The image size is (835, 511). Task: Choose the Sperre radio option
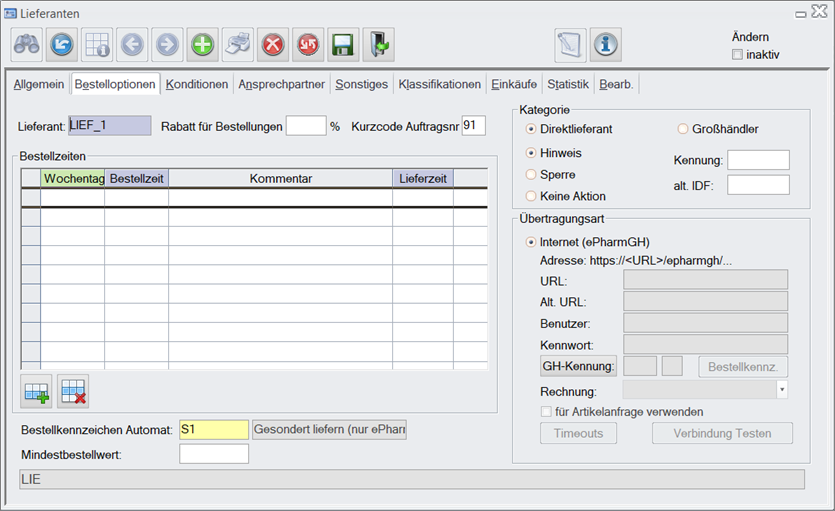531,174
